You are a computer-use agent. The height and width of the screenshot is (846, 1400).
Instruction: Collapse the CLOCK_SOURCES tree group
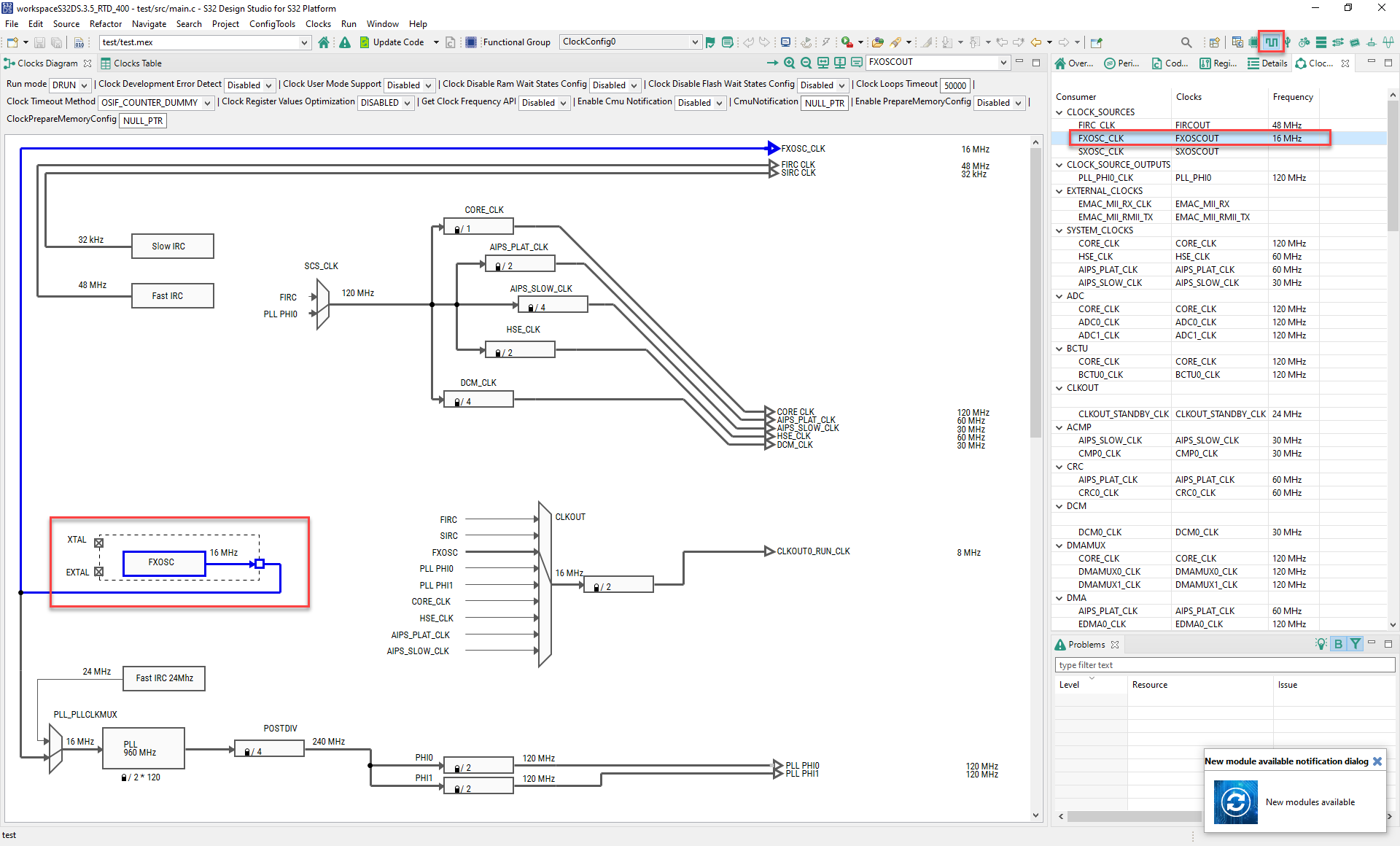1059,112
